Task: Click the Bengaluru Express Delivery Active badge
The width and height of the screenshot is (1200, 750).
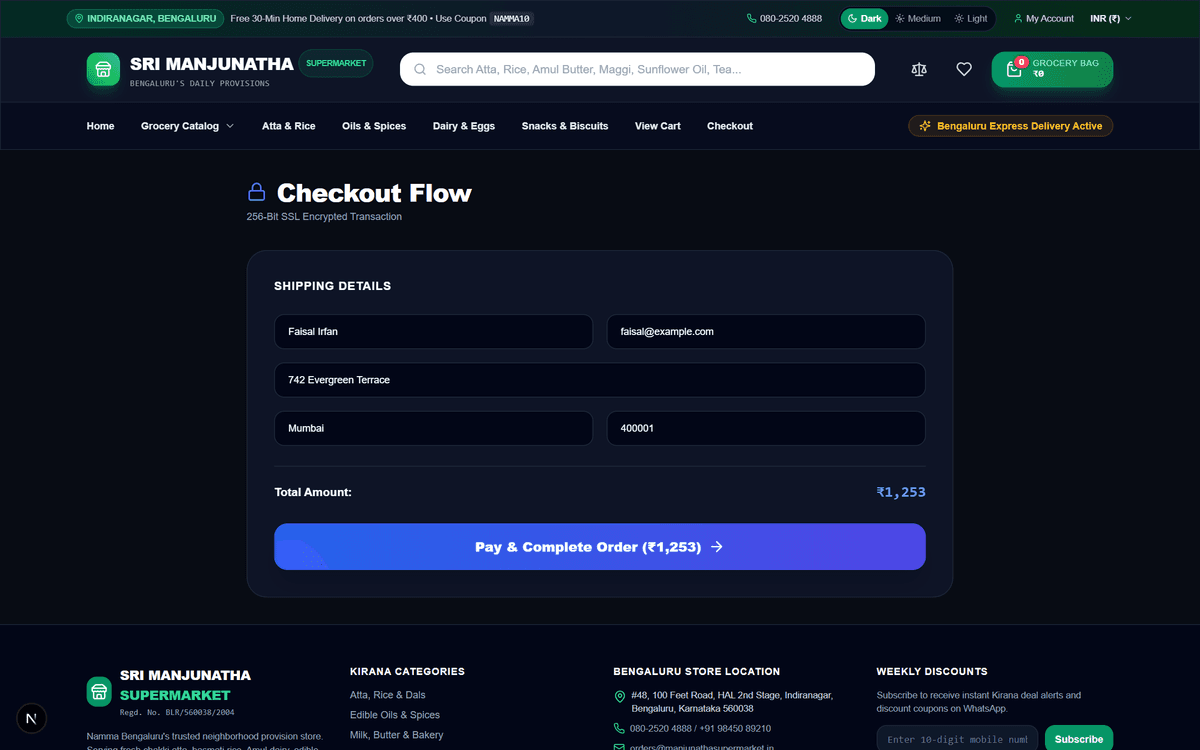Action: (x=1010, y=126)
